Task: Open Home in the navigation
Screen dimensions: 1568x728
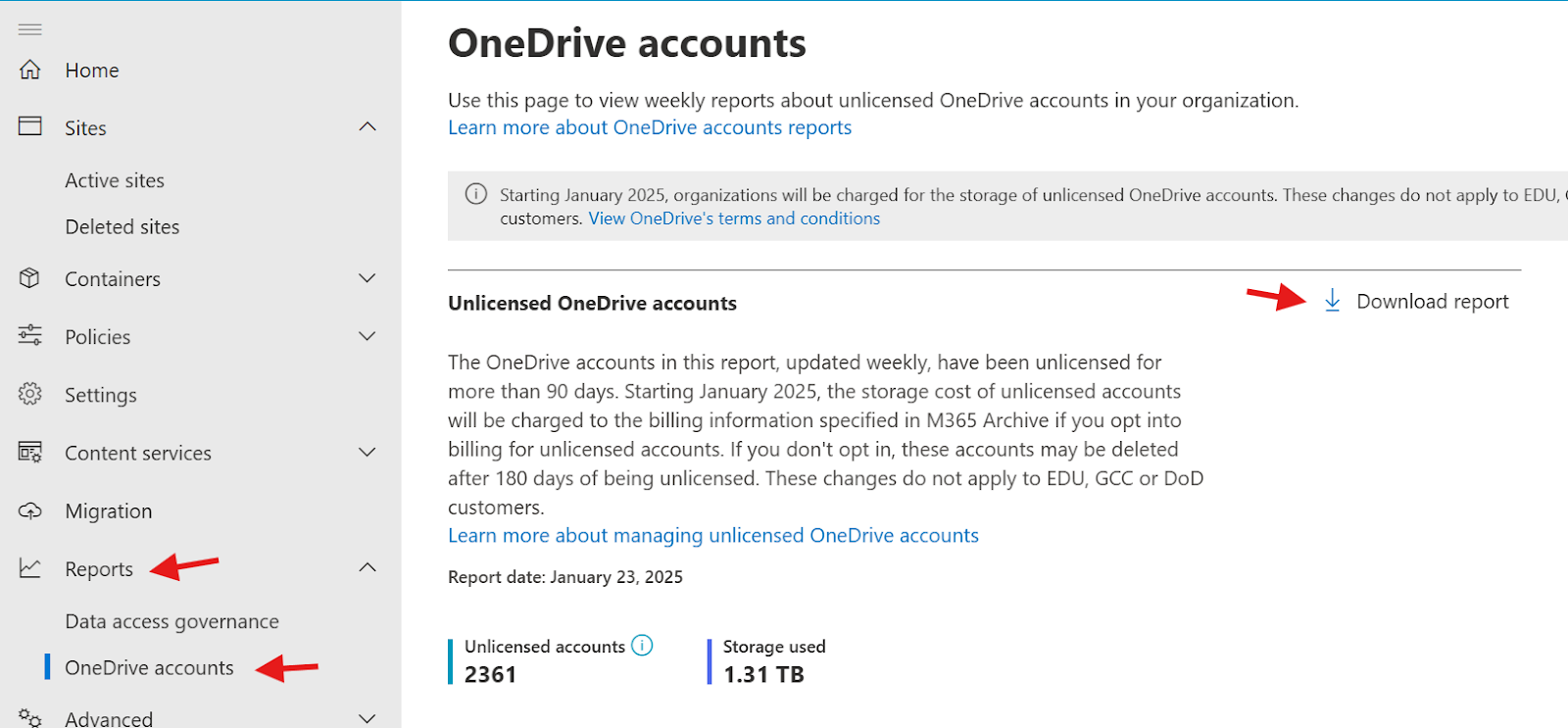Action: pos(92,71)
